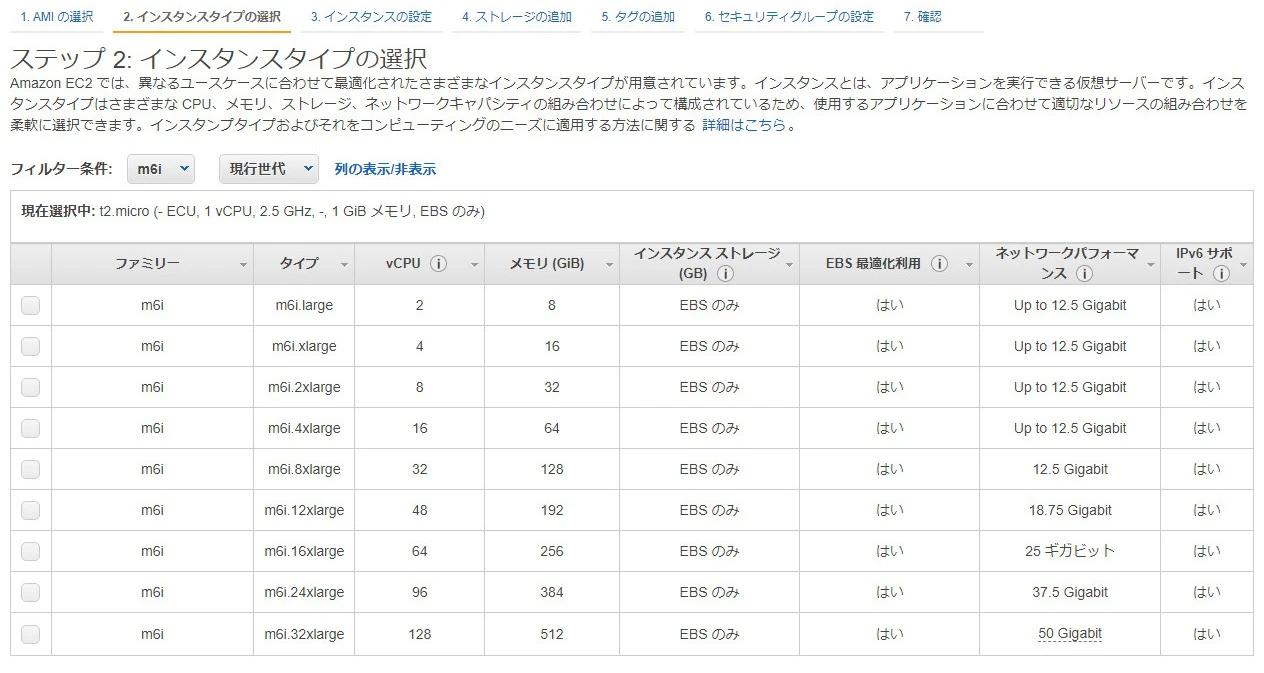
Task: Open the EBS 最適化利用 info icon
Action: (x=939, y=264)
